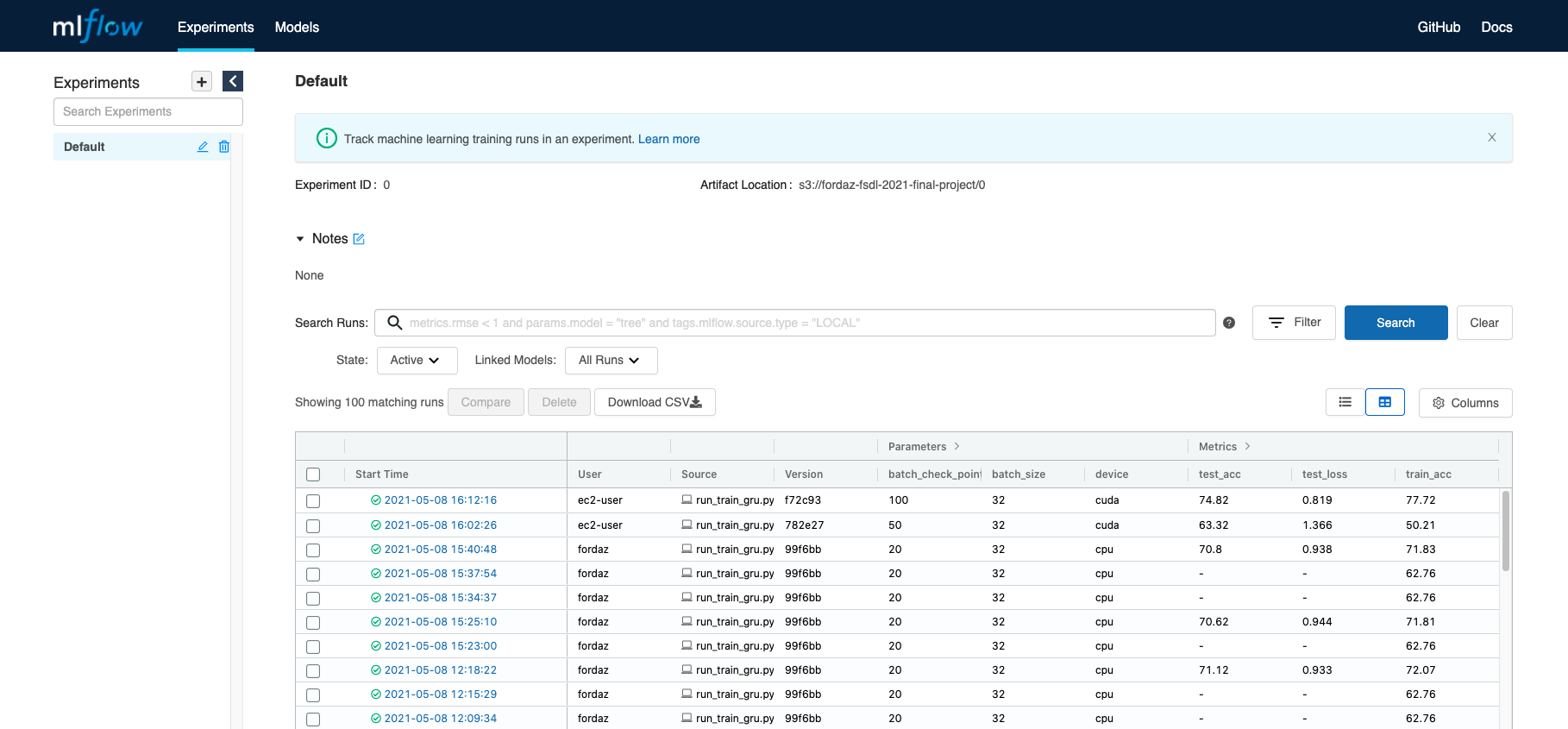Viewport: 1568px width, 729px height.
Task: Open GitHub link in header
Action: pyautogui.click(x=1439, y=27)
